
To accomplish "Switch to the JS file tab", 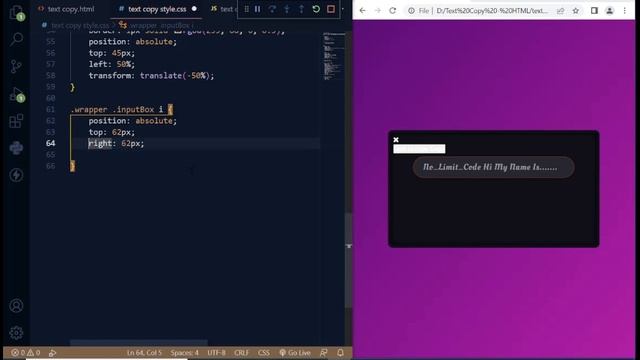I will [x=222, y=9].
